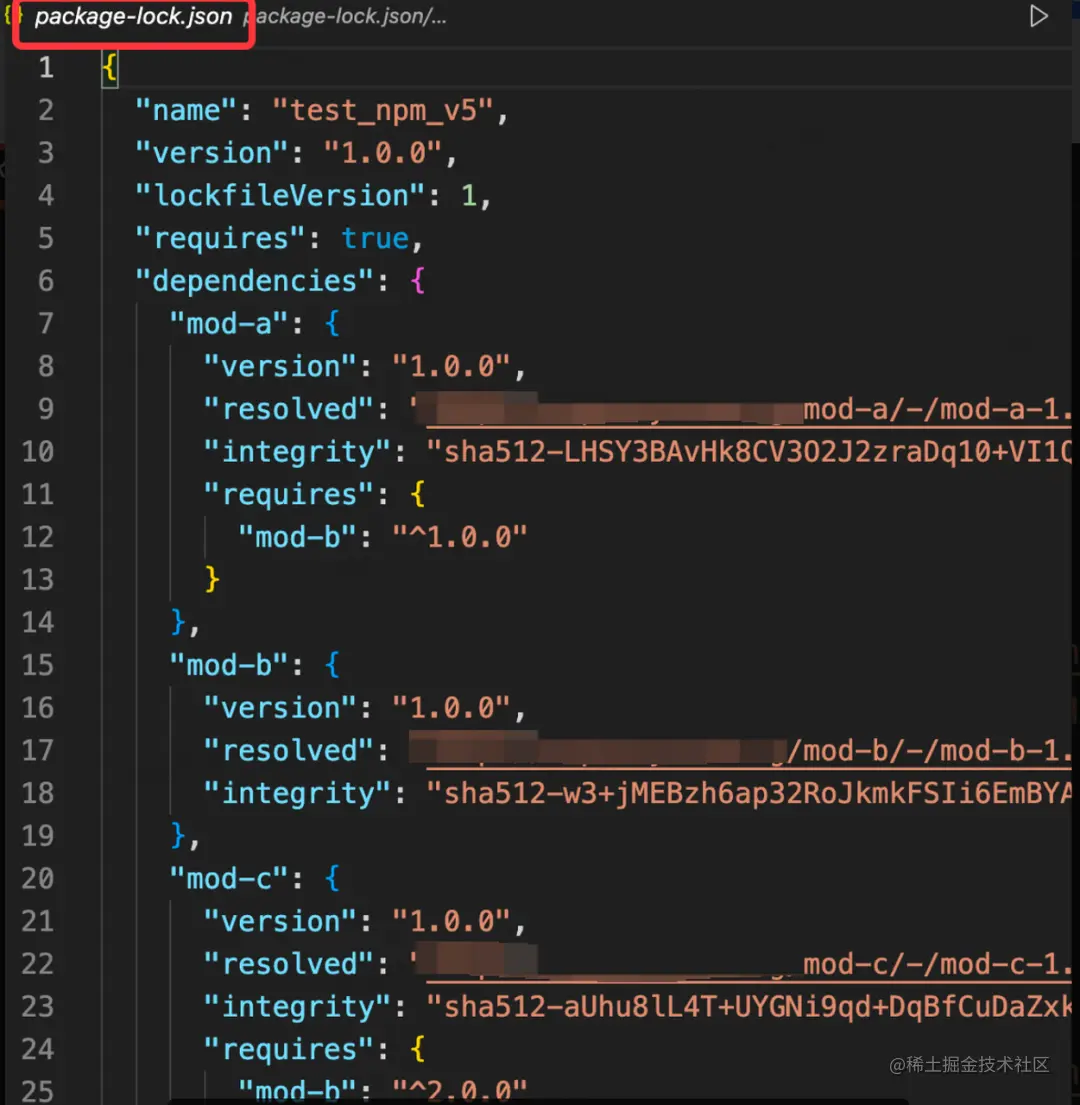1080x1105 pixels.
Task: Click the "dependencies" key on line 6
Action: coord(254,281)
